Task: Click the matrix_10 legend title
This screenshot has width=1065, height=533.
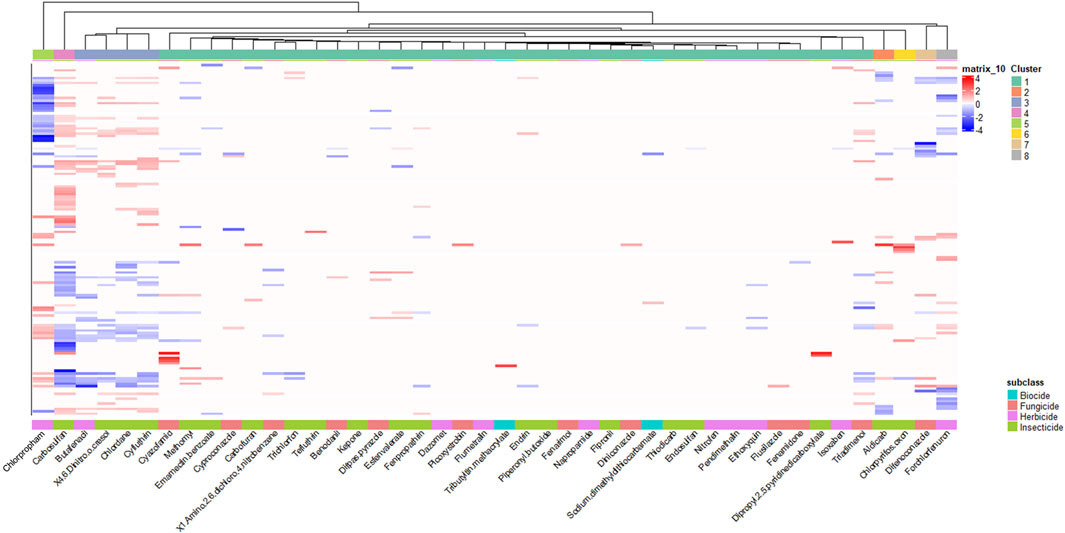Action: [x=982, y=68]
